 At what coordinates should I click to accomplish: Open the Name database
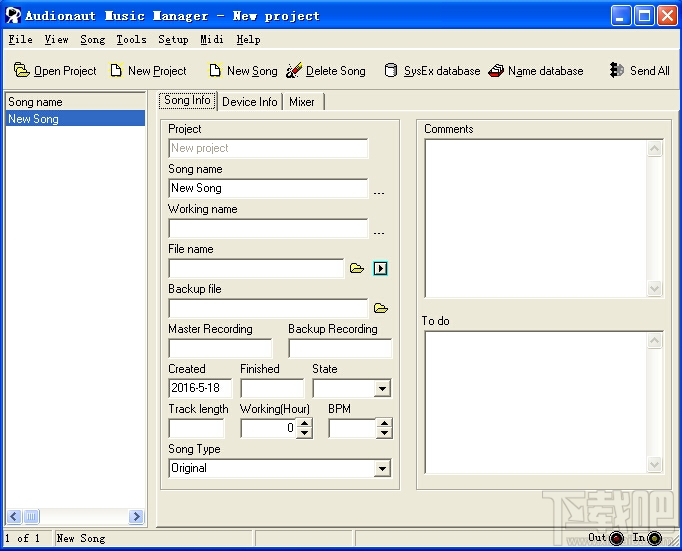tap(496, 70)
